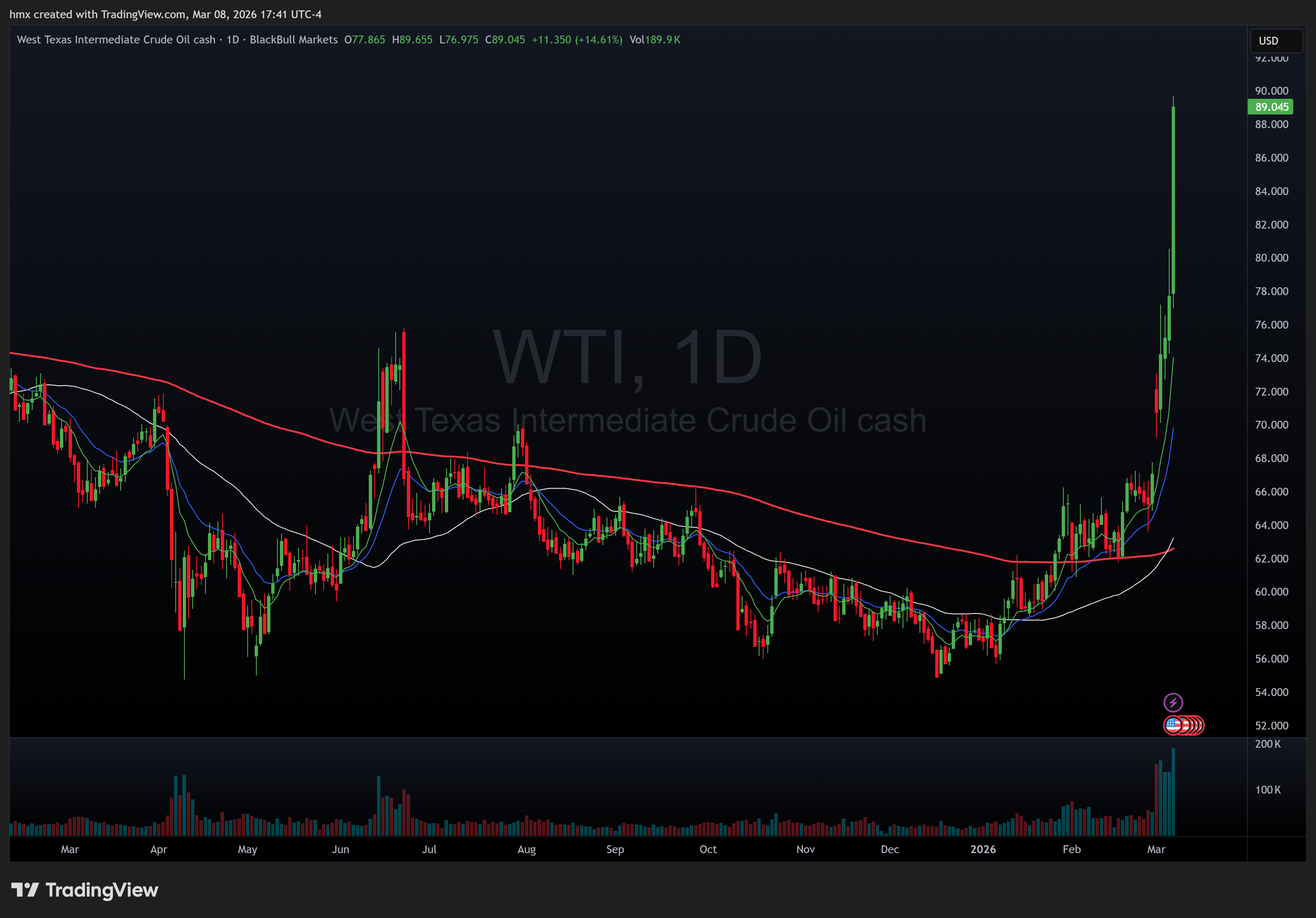Click the Mar 2026 label on time axis
The width and height of the screenshot is (1316, 918).
[x=1156, y=849]
